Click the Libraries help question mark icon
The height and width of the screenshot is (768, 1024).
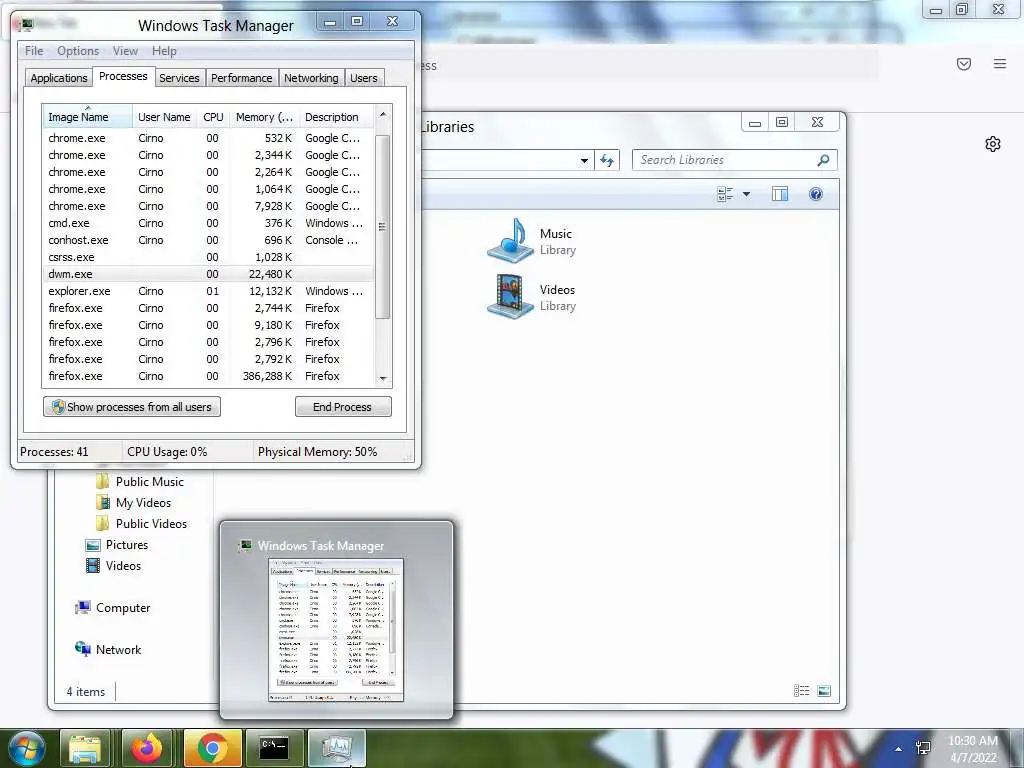pos(816,194)
